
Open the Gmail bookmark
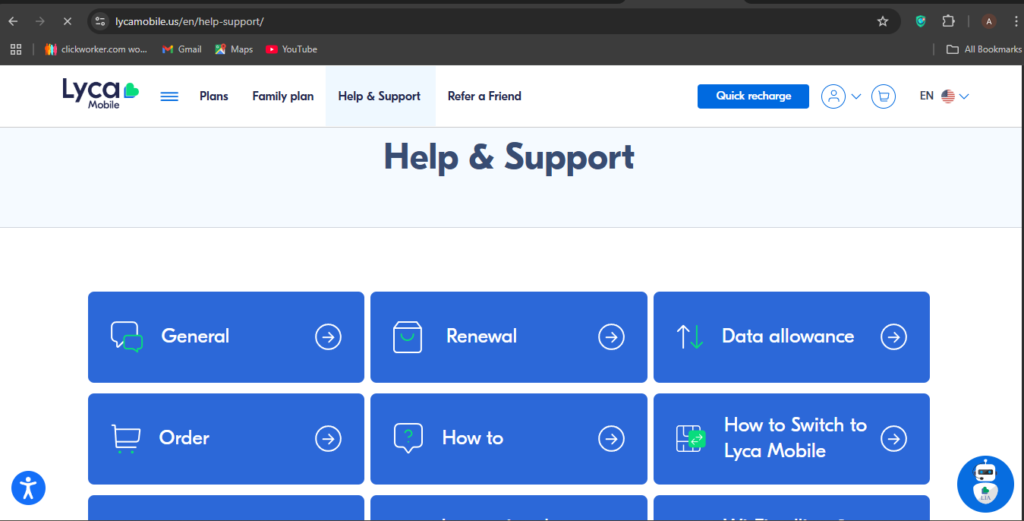click(x=182, y=49)
